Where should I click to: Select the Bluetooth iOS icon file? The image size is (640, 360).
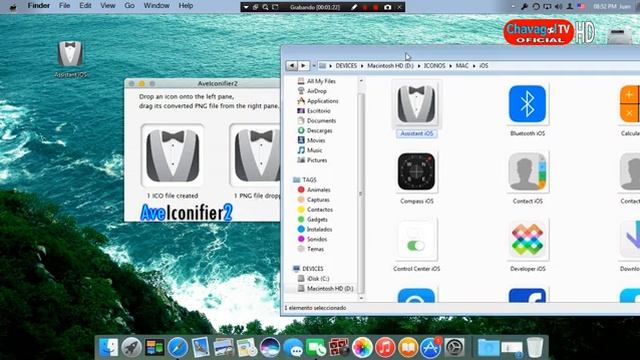click(x=527, y=104)
